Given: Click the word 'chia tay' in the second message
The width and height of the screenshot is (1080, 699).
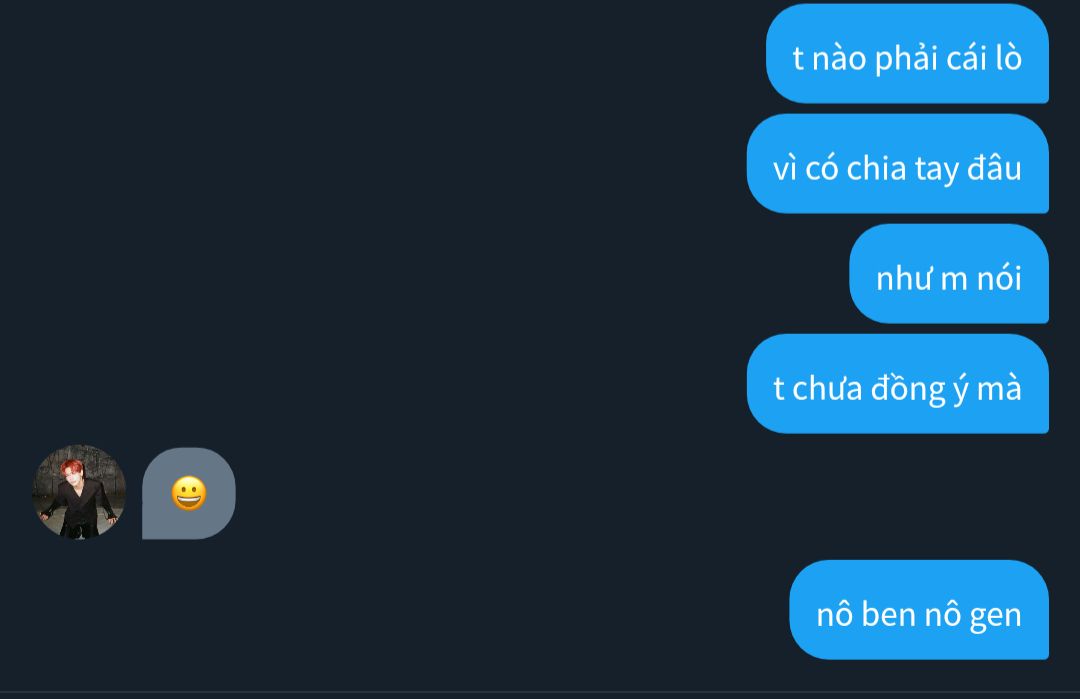Looking at the screenshot, I should point(902,169).
